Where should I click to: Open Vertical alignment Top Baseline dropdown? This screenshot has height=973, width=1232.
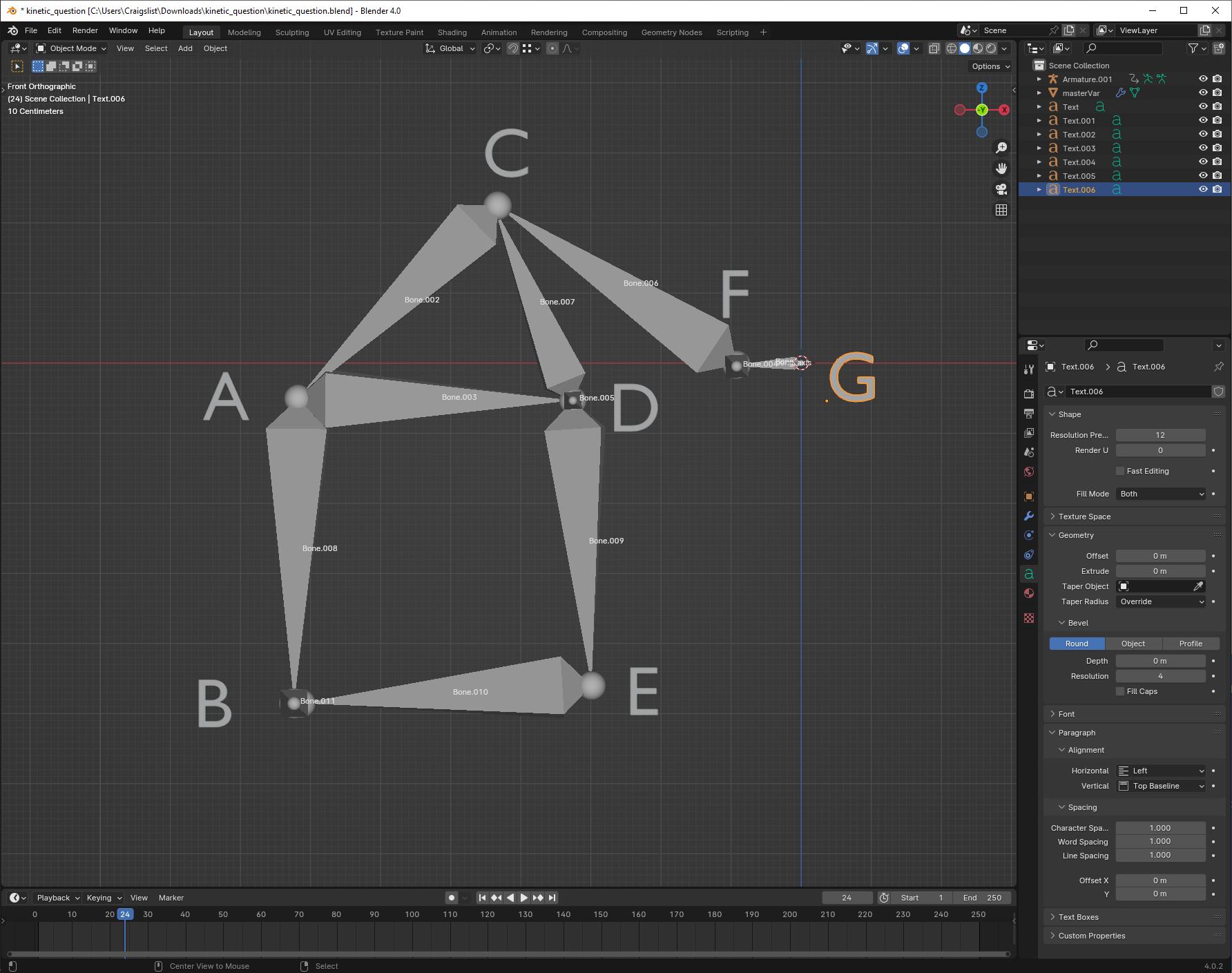1161,786
